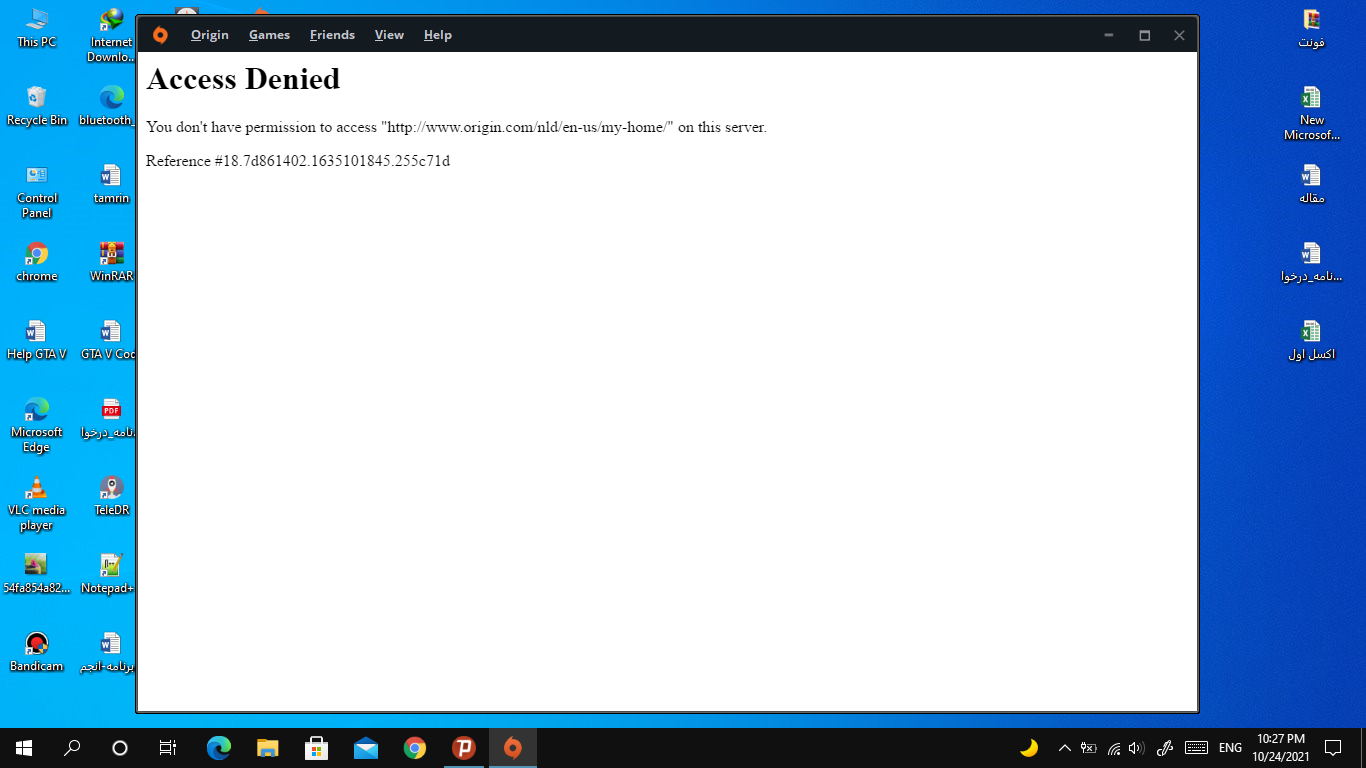Switch the ENG input language
This screenshot has width=1366, height=768.
tap(1231, 748)
